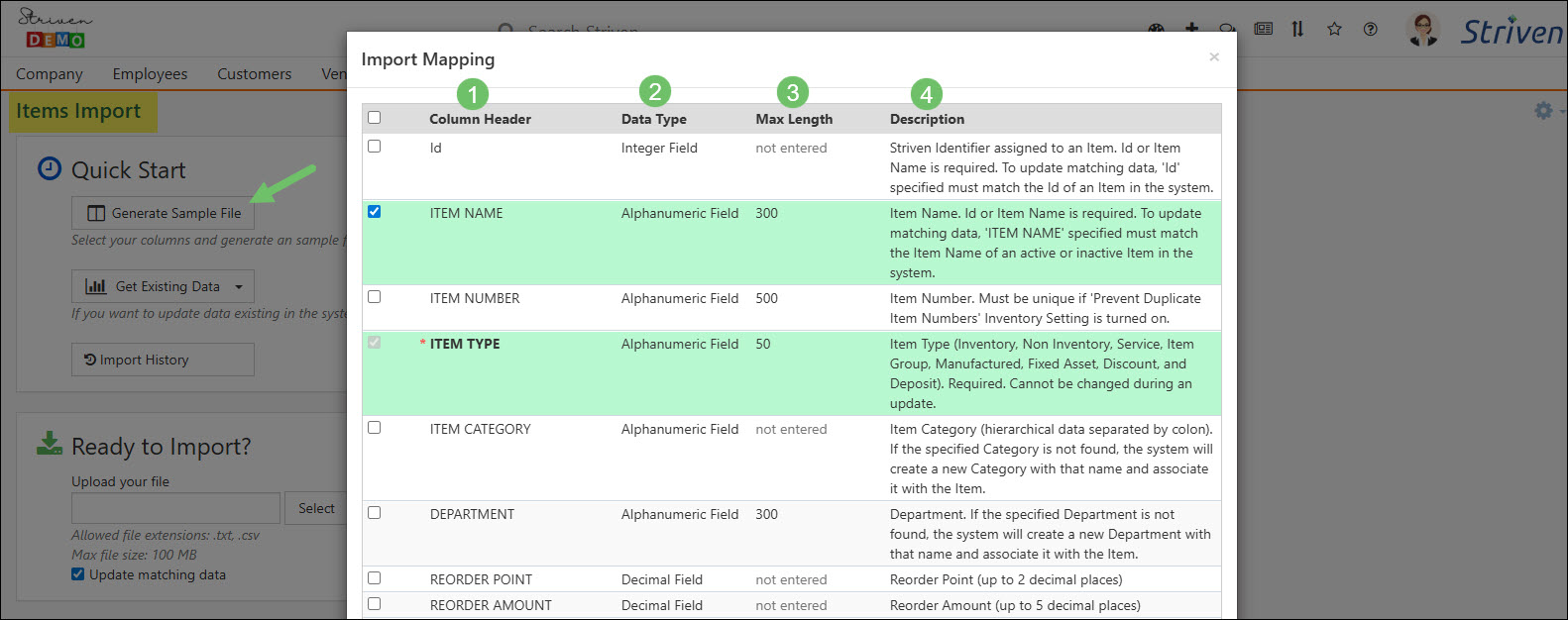Screen dimensions: 1568x620
Task: Open Import History
Action: pyautogui.click(x=164, y=360)
